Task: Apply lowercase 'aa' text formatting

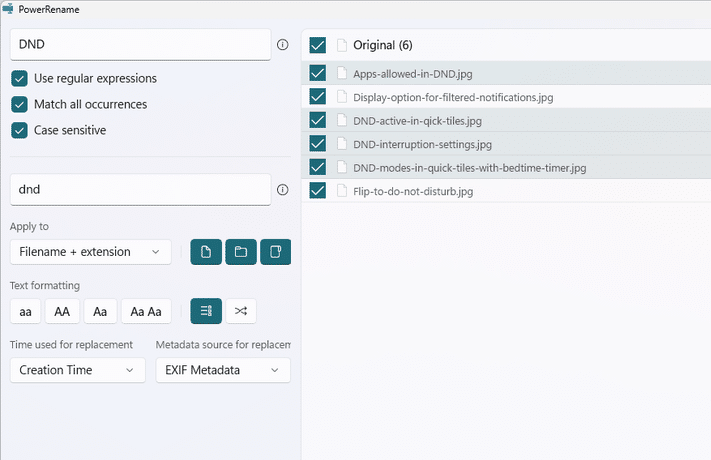Action: [25, 311]
